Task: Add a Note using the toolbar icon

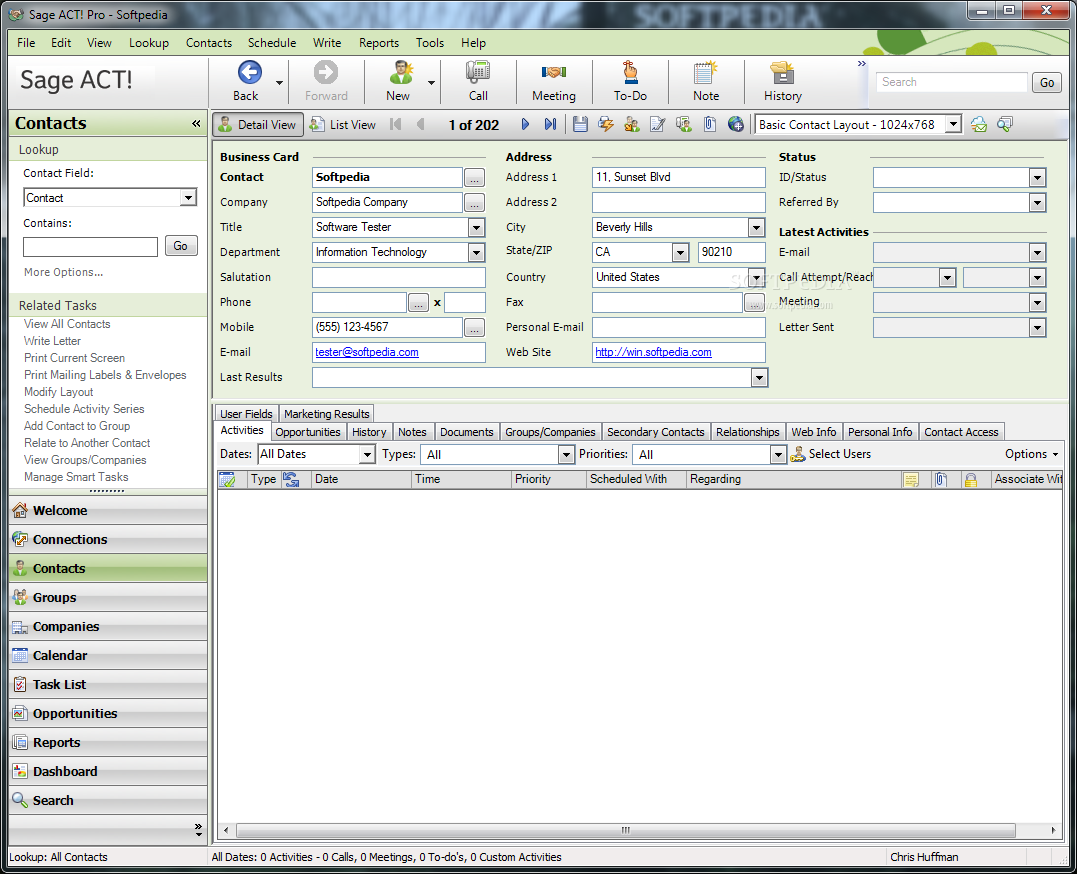Action: coord(705,73)
